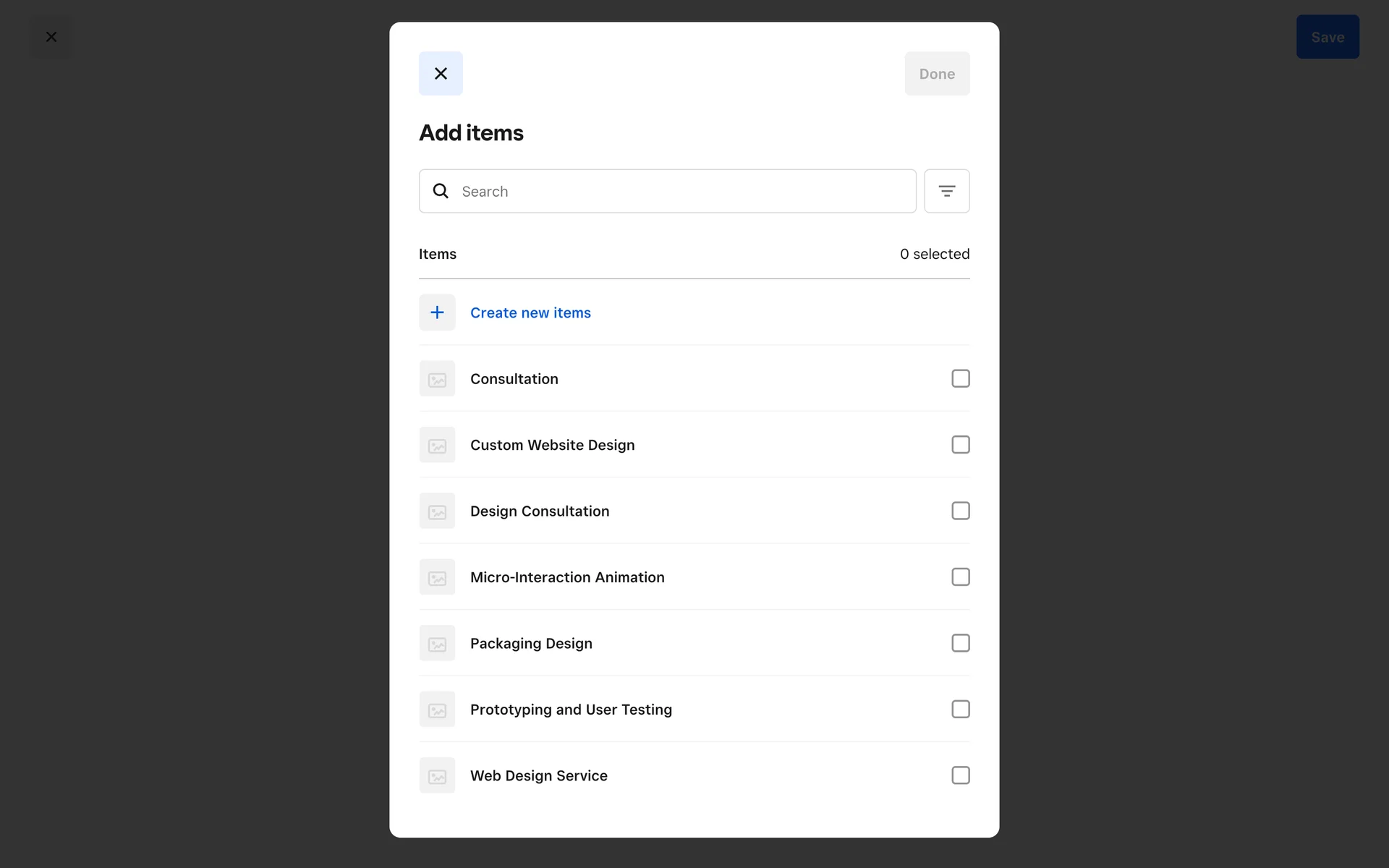The width and height of the screenshot is (1389, 868).
Task: Select the Packaging Design item label
Action: (531, 643)
